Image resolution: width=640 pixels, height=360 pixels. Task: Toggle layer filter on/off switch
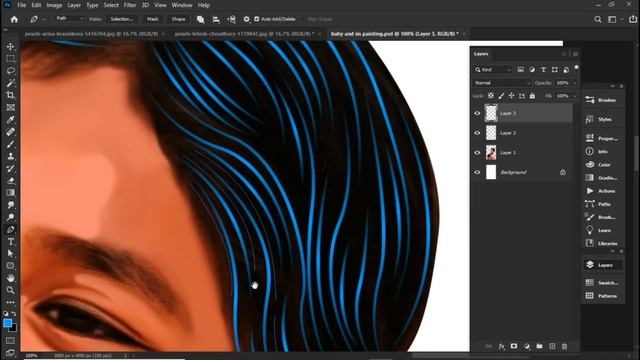pyautogui.click(x=576, y=68)
